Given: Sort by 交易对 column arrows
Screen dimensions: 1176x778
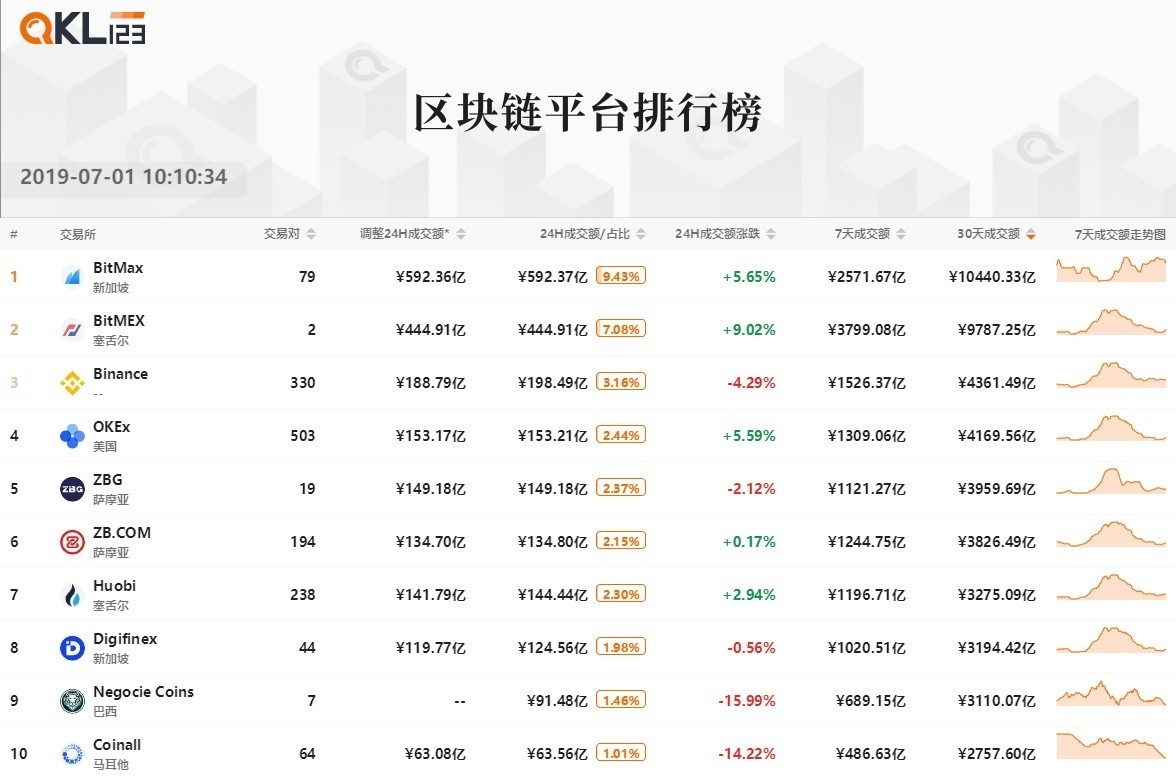Looking at the screenshot, I should [x=310, y=234].
